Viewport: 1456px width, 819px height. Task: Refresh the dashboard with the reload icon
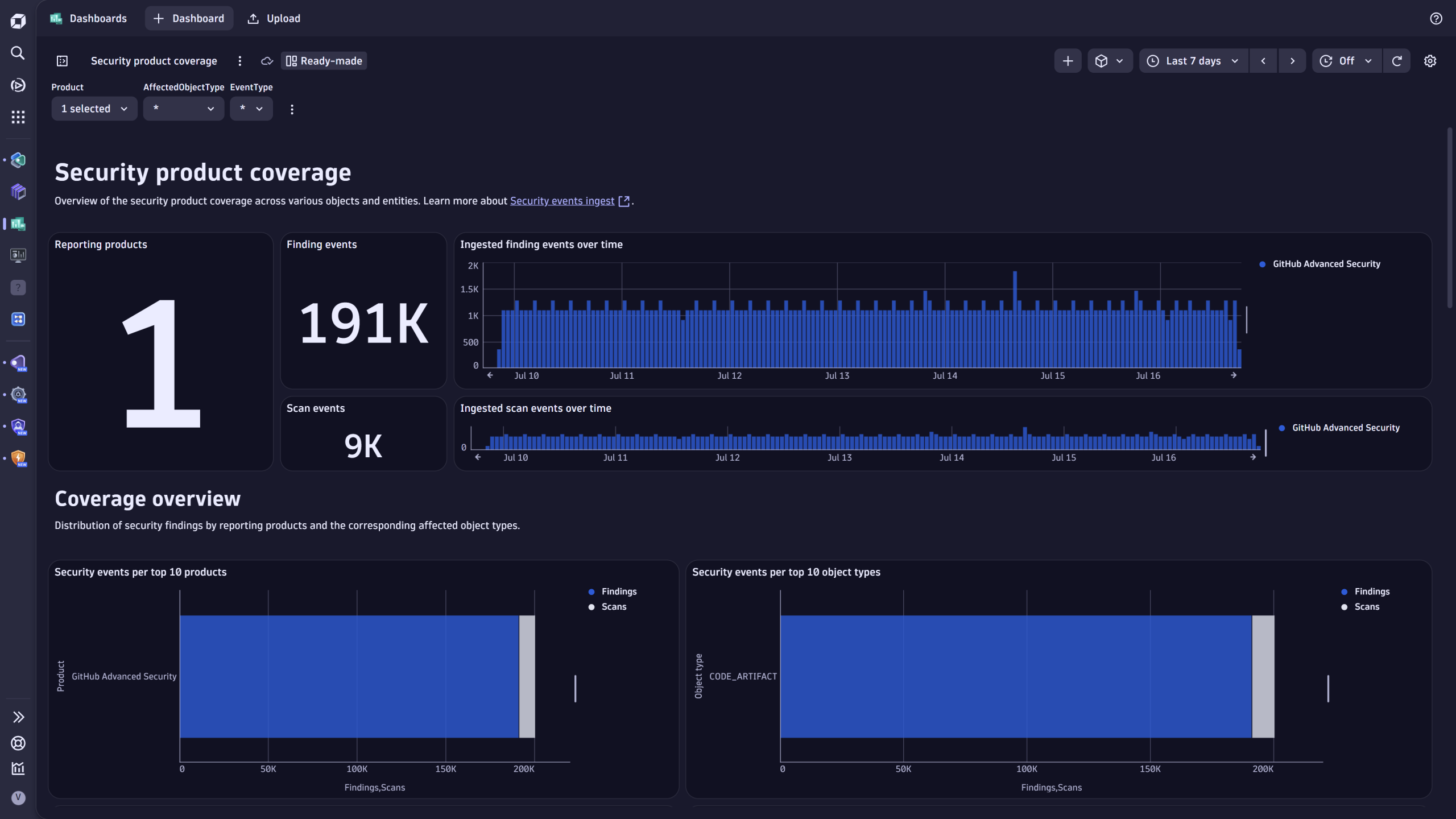click(x=1397, y=60)
